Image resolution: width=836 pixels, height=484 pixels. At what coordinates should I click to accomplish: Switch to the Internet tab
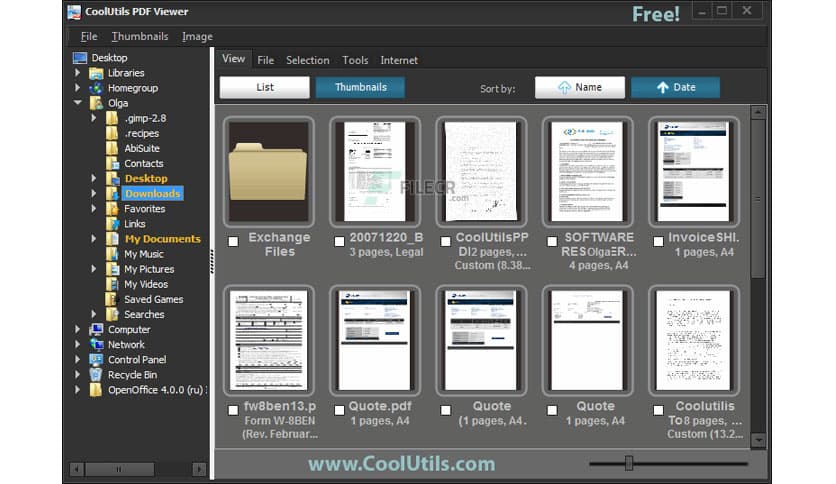[x=399, y=60]
